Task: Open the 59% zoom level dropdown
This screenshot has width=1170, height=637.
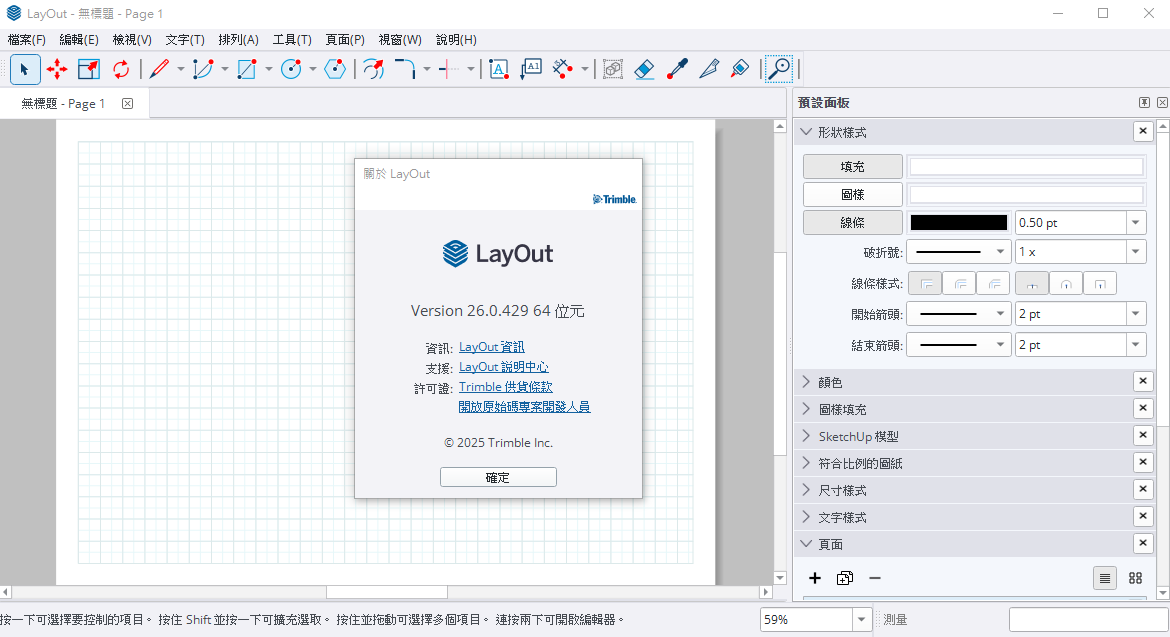Action: pos(862,620)
